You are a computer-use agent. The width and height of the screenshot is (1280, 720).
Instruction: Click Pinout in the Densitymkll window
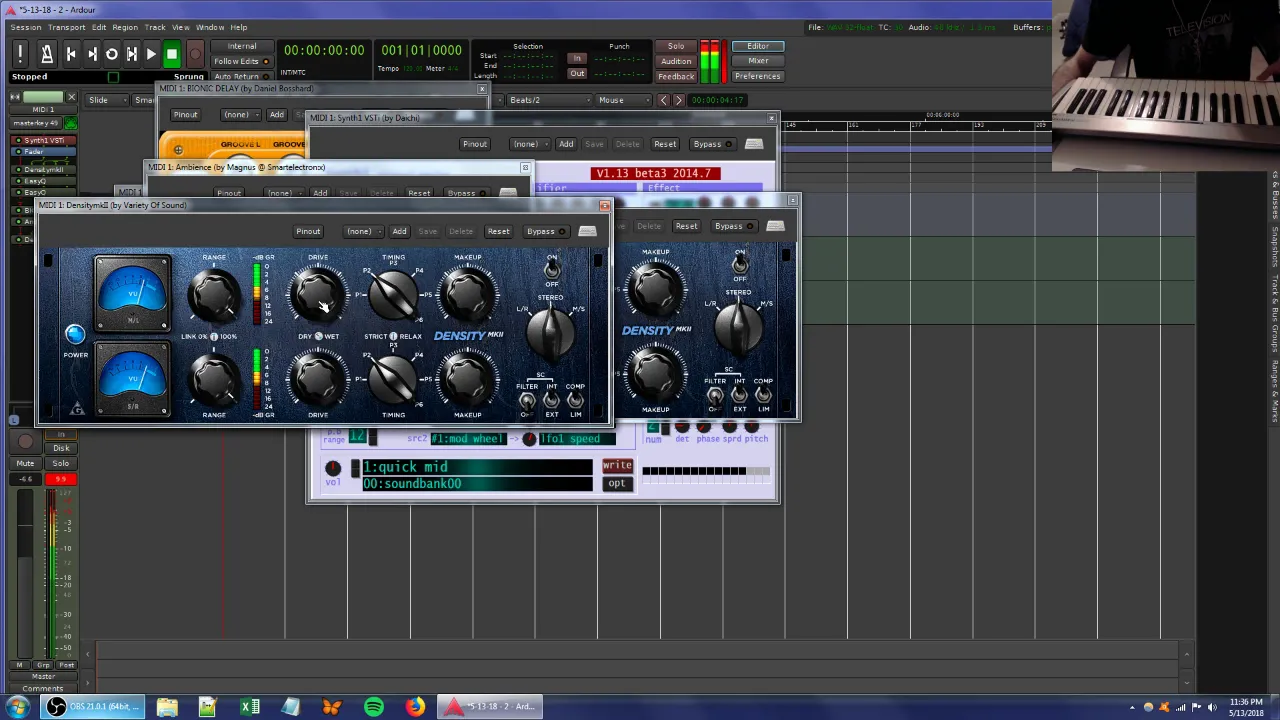point(308,231)
